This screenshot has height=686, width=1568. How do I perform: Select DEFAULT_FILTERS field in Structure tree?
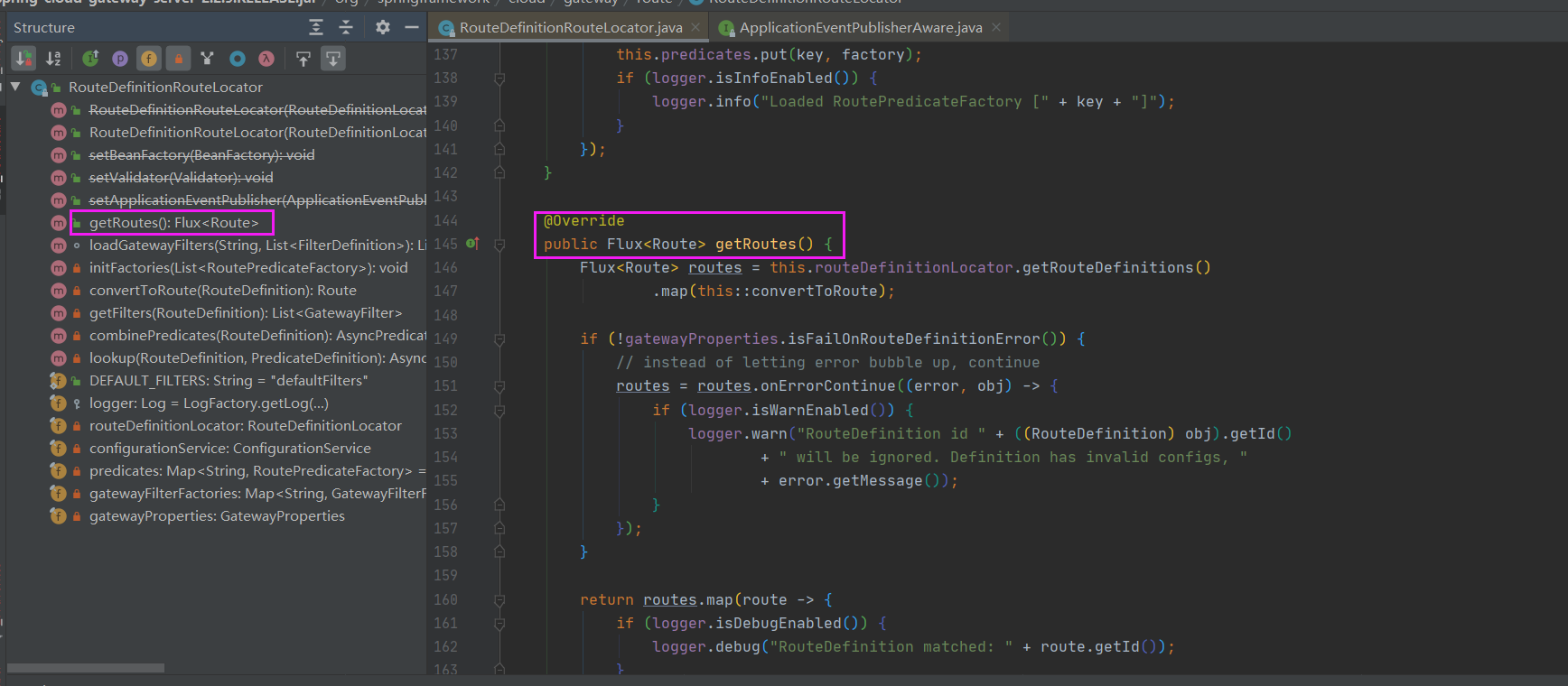229,381
